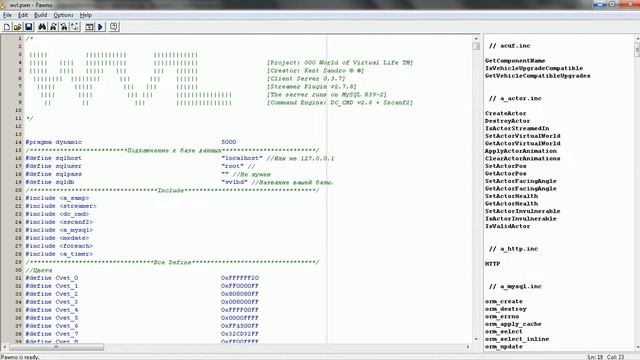This screenshot has height=360, width=640.
Task: Select IsActorStreamedIn in the function list
Action: 517,129
